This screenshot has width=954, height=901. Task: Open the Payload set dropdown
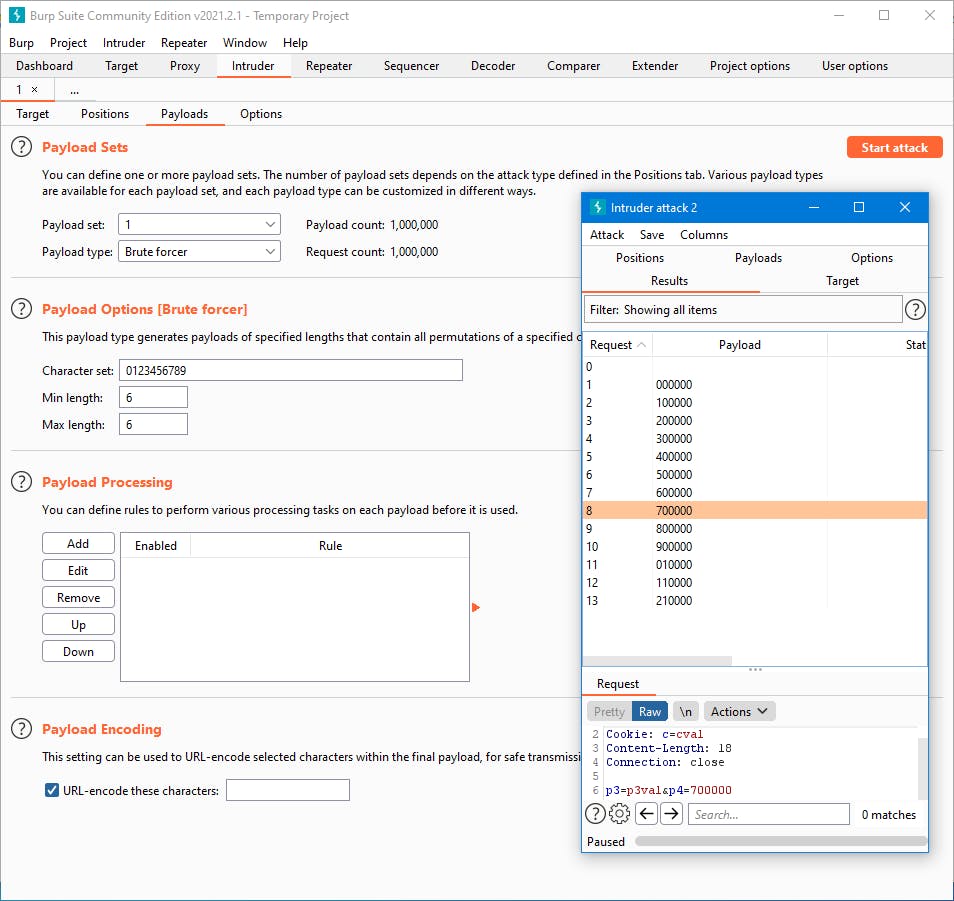tap(199, 225)
